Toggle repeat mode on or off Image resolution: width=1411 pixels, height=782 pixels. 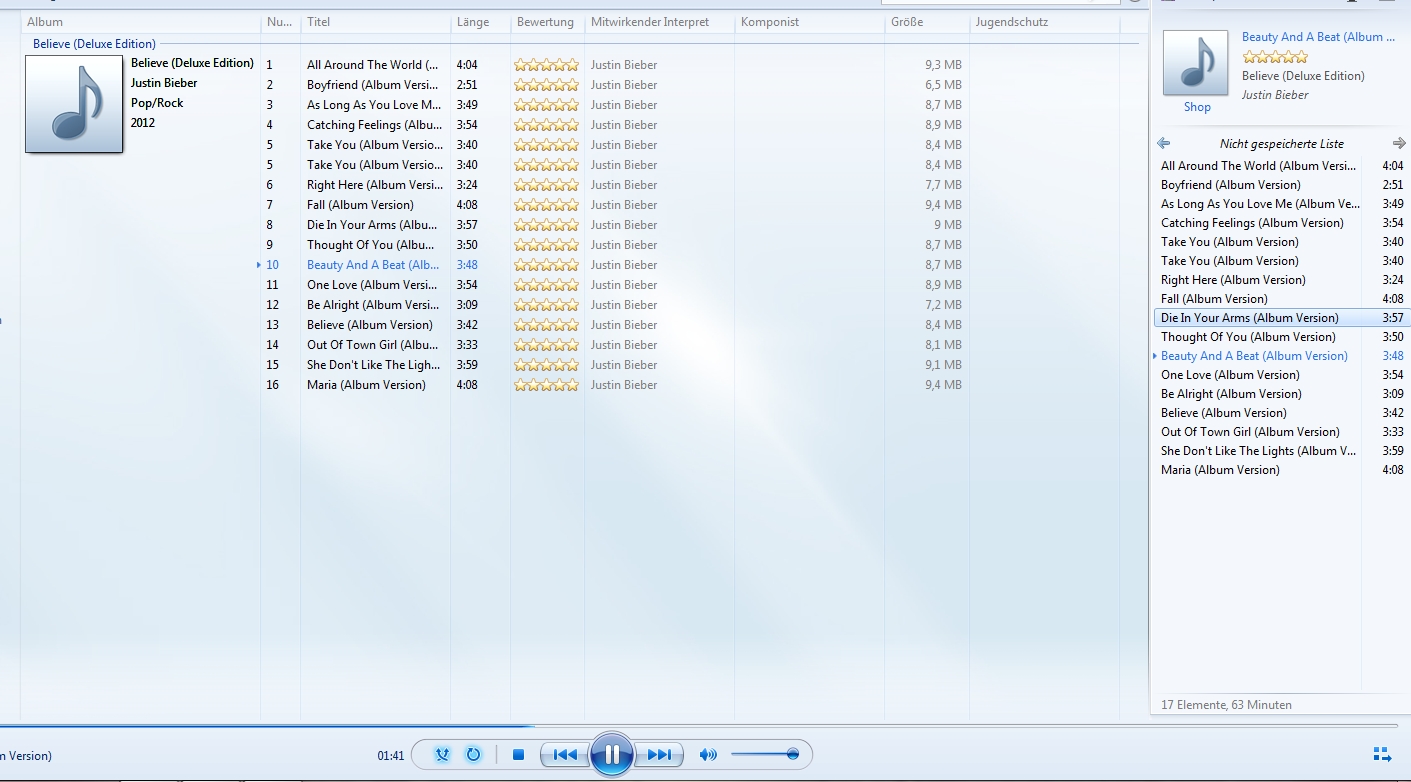click(473, 755)
